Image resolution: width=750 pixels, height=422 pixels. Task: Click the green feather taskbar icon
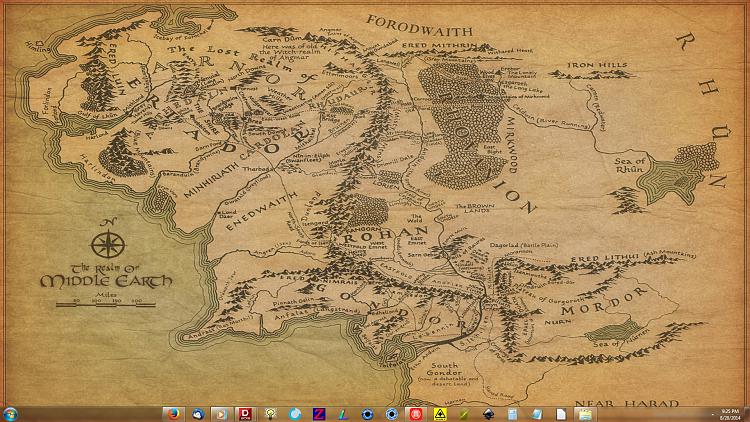click(464, 414)
